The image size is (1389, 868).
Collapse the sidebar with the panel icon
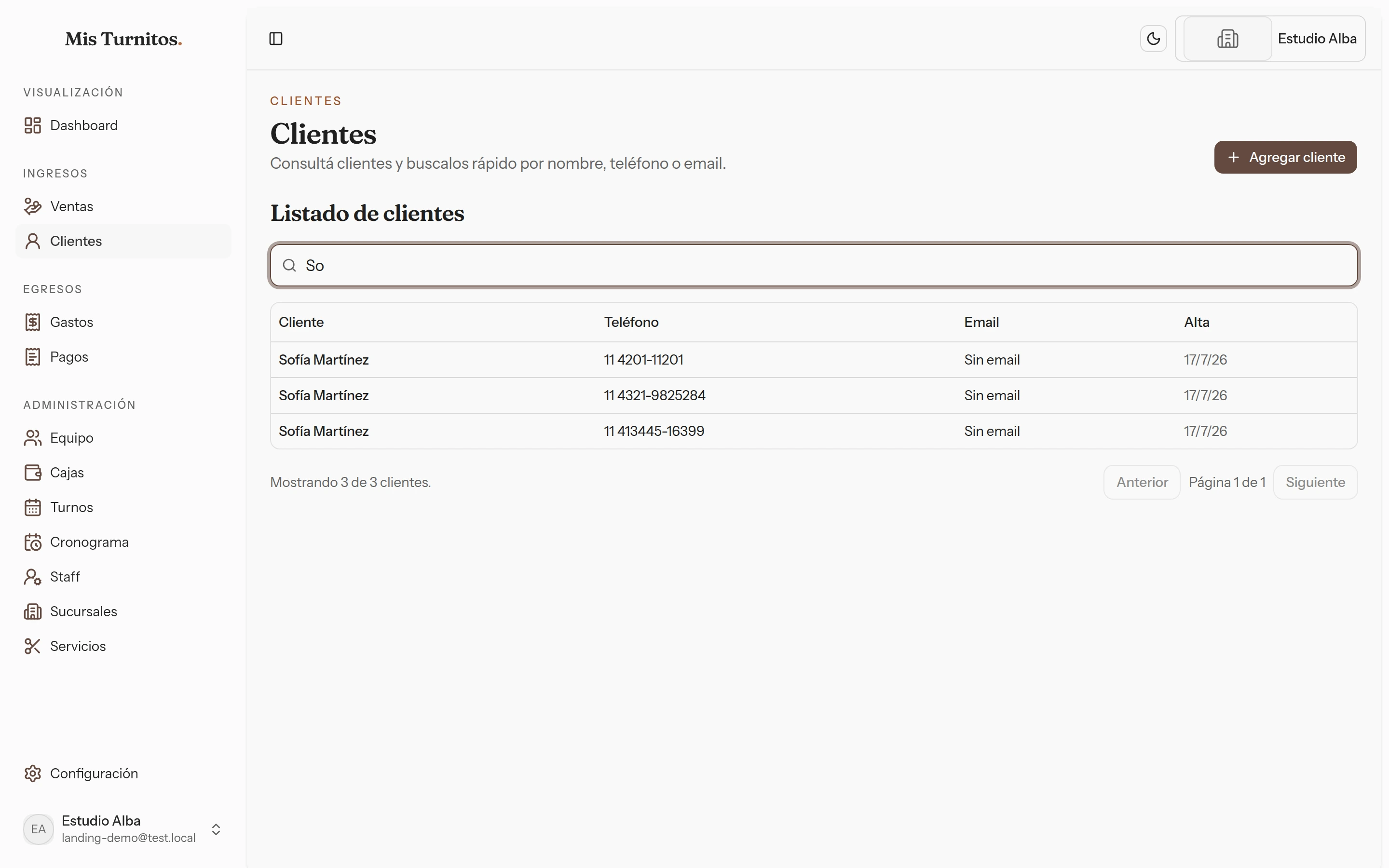pyautogui.click(x=275, y=39)
